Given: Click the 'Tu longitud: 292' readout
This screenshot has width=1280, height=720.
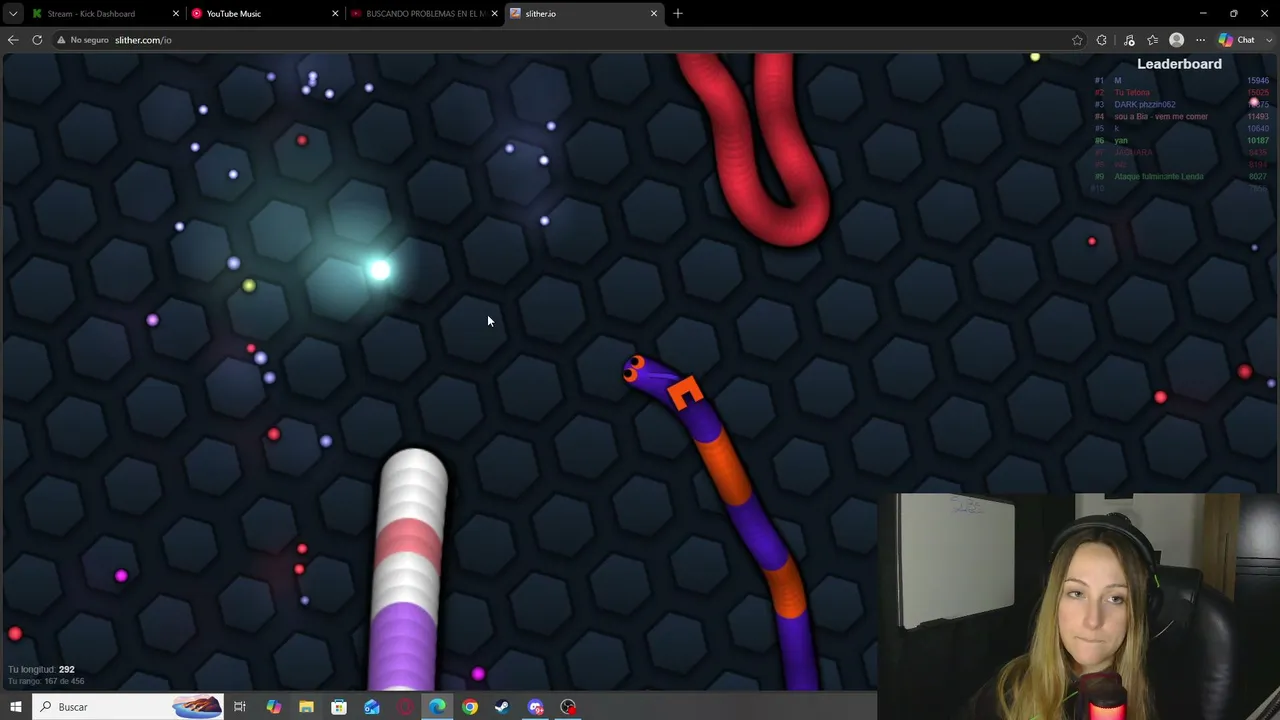Looking at the screenshot, I should (x=41, y=669).
